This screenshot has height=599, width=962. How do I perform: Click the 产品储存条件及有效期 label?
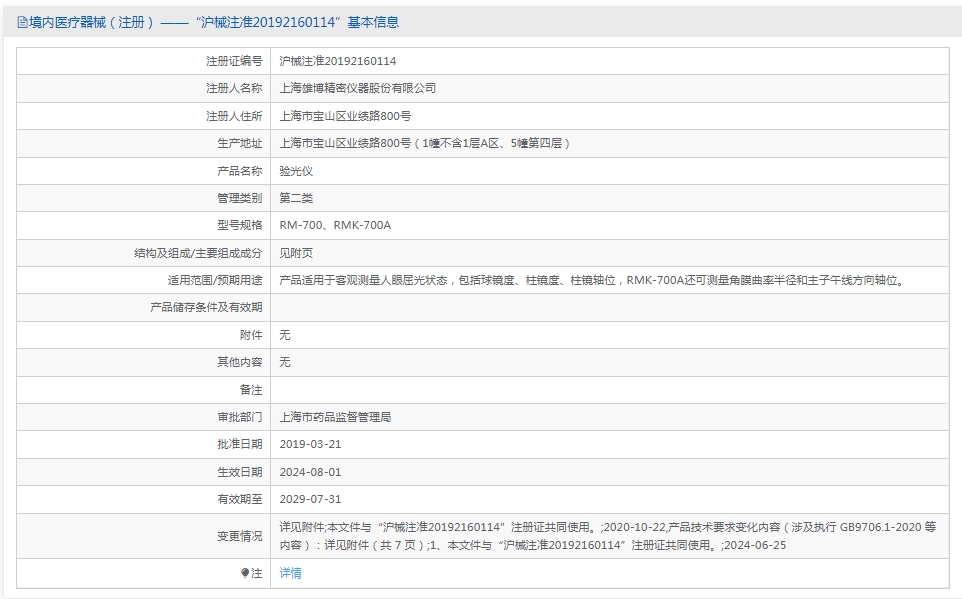[206, 307]
